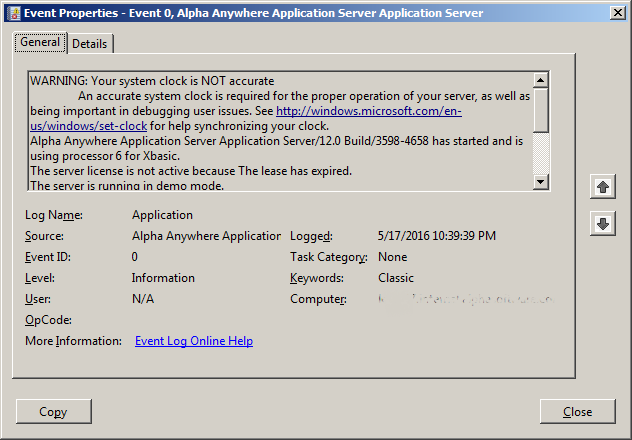Click the Event Properties title bar icon
This screenshot has width=632, height=440.
coord(14,13)
